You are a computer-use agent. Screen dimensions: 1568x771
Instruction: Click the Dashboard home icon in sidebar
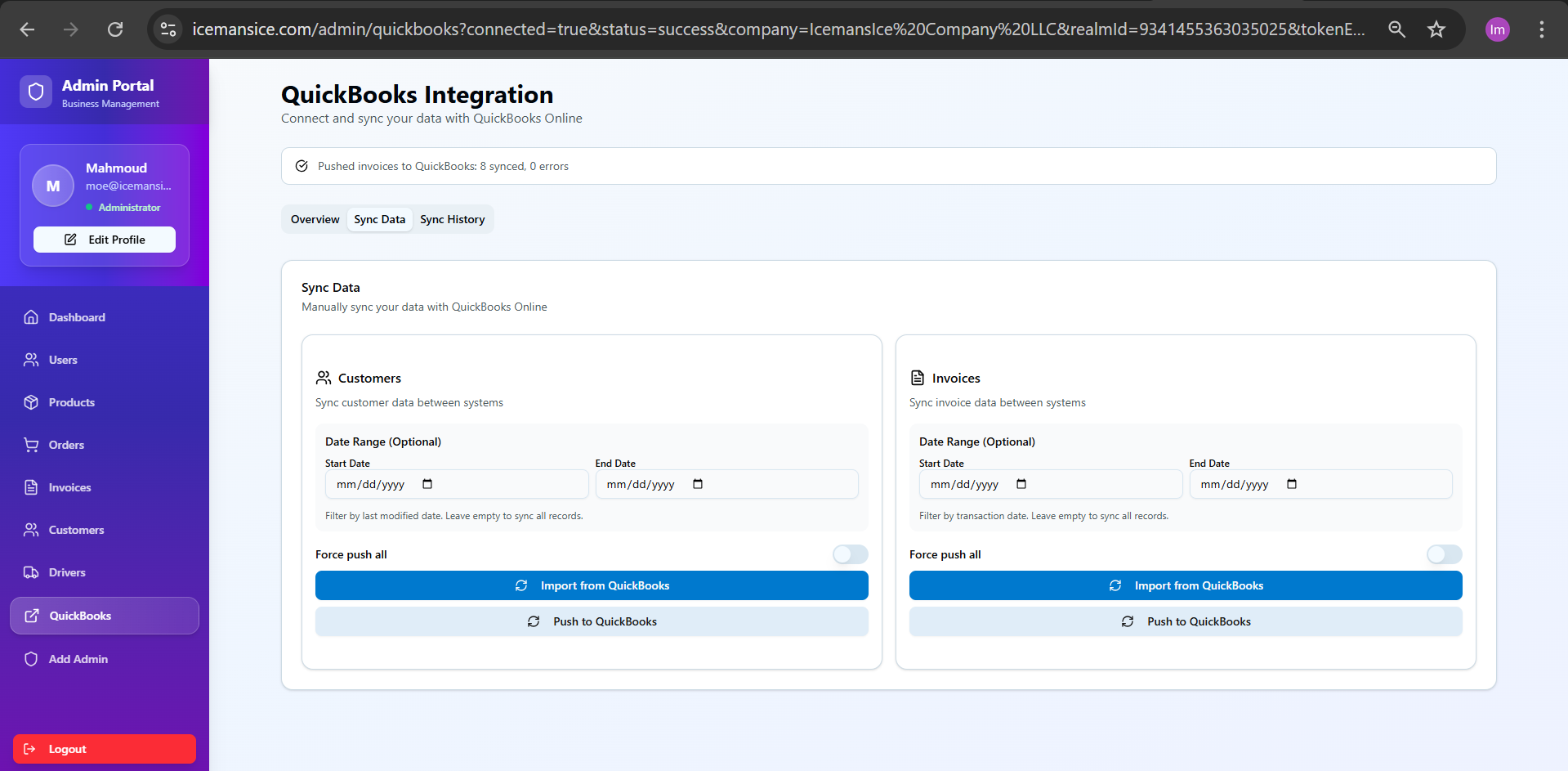(x=31, y=317)
